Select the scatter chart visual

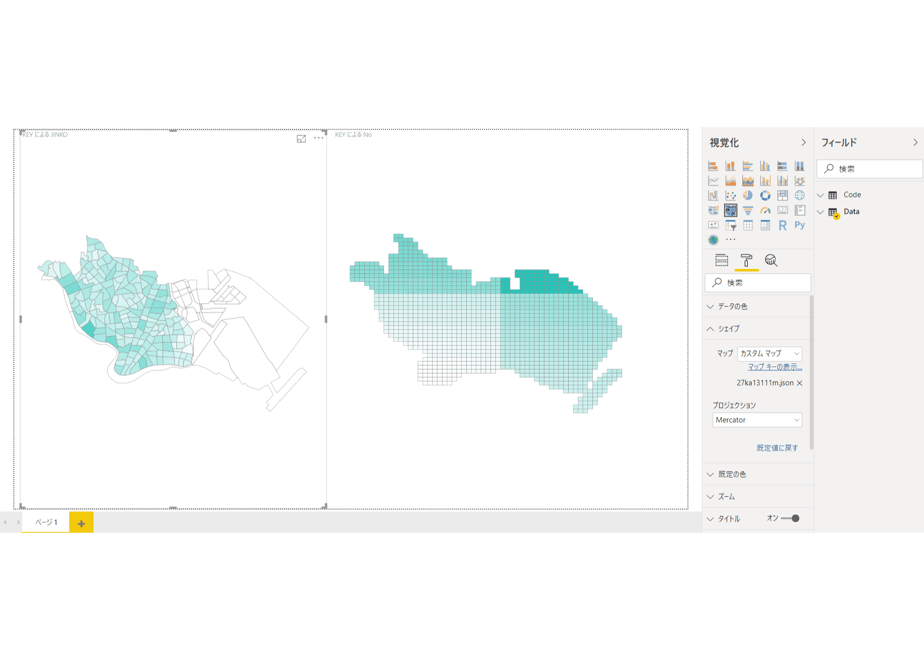pos(730,195)
